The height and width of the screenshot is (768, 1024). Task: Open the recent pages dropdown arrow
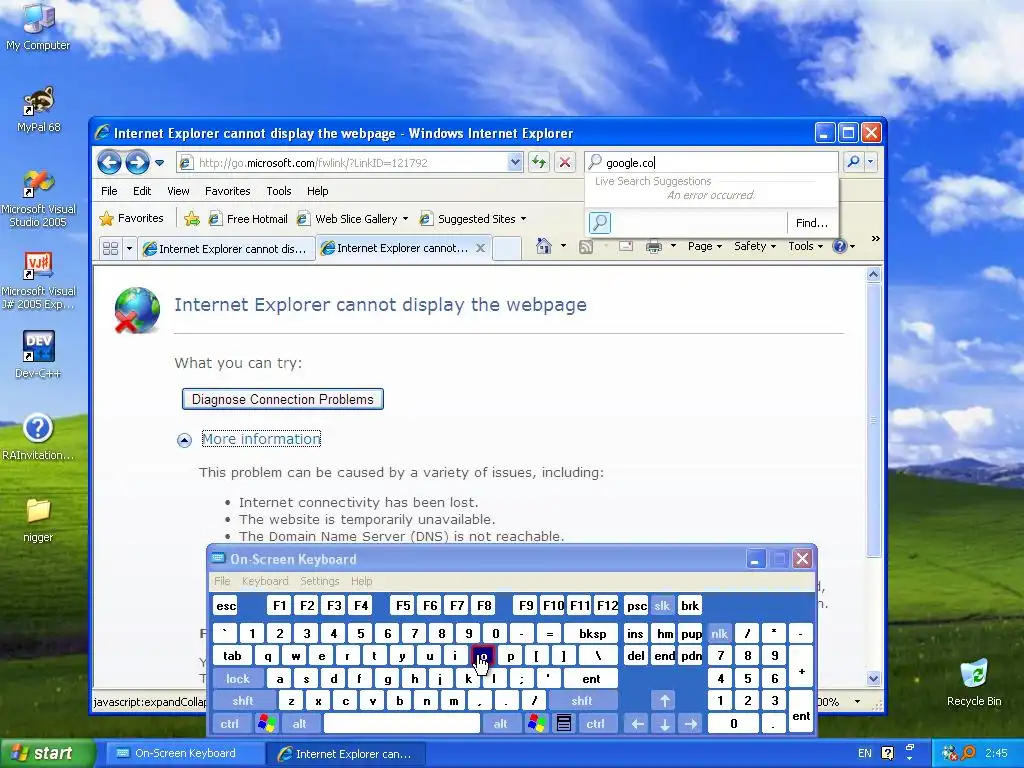[x=160, y=163]
